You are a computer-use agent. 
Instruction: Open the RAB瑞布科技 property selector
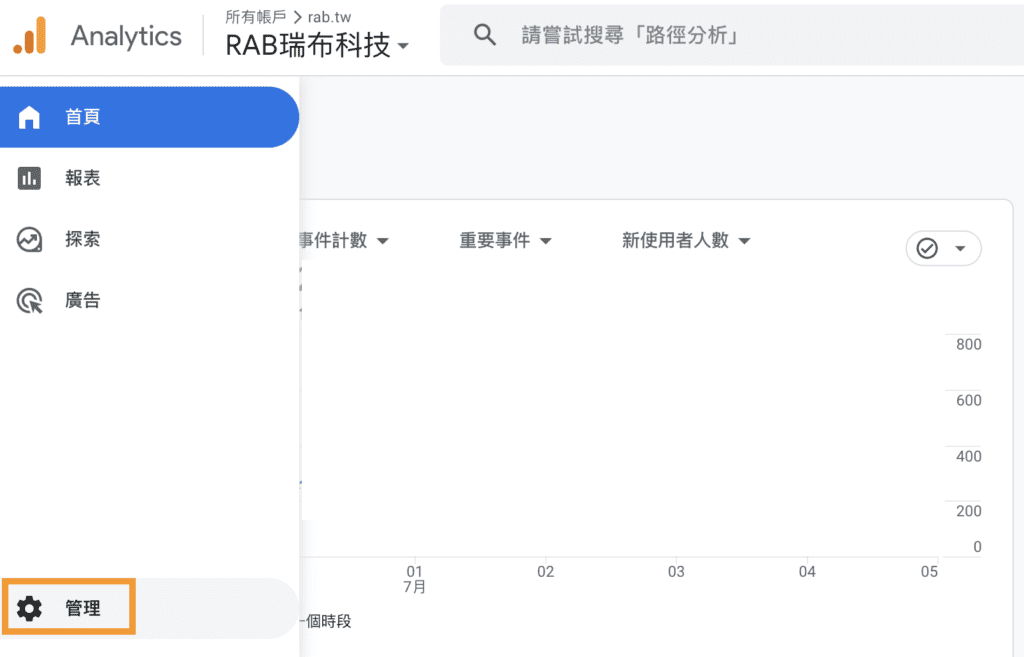click(317, 46)
